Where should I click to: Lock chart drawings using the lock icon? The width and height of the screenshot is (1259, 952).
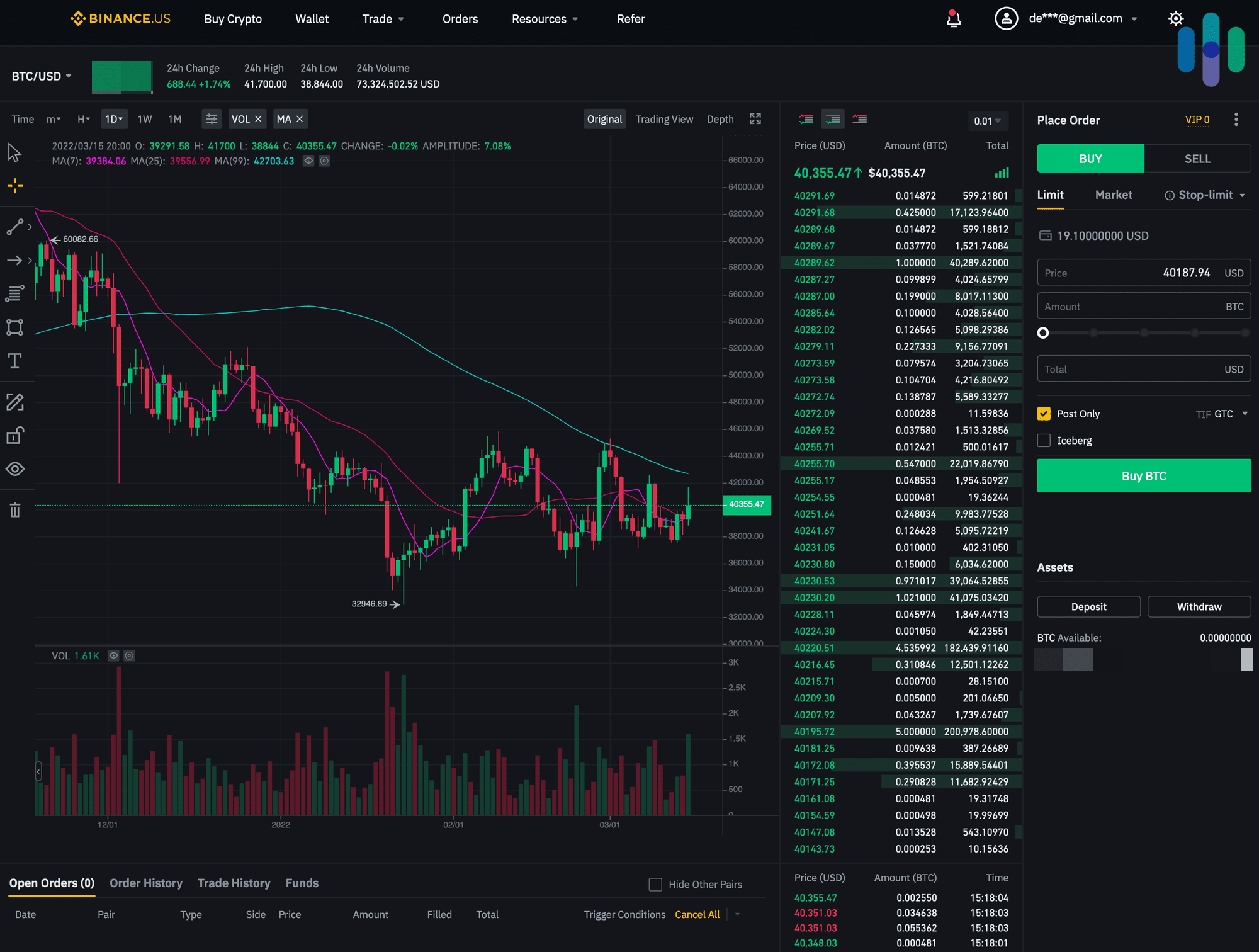tap(15, 434)
